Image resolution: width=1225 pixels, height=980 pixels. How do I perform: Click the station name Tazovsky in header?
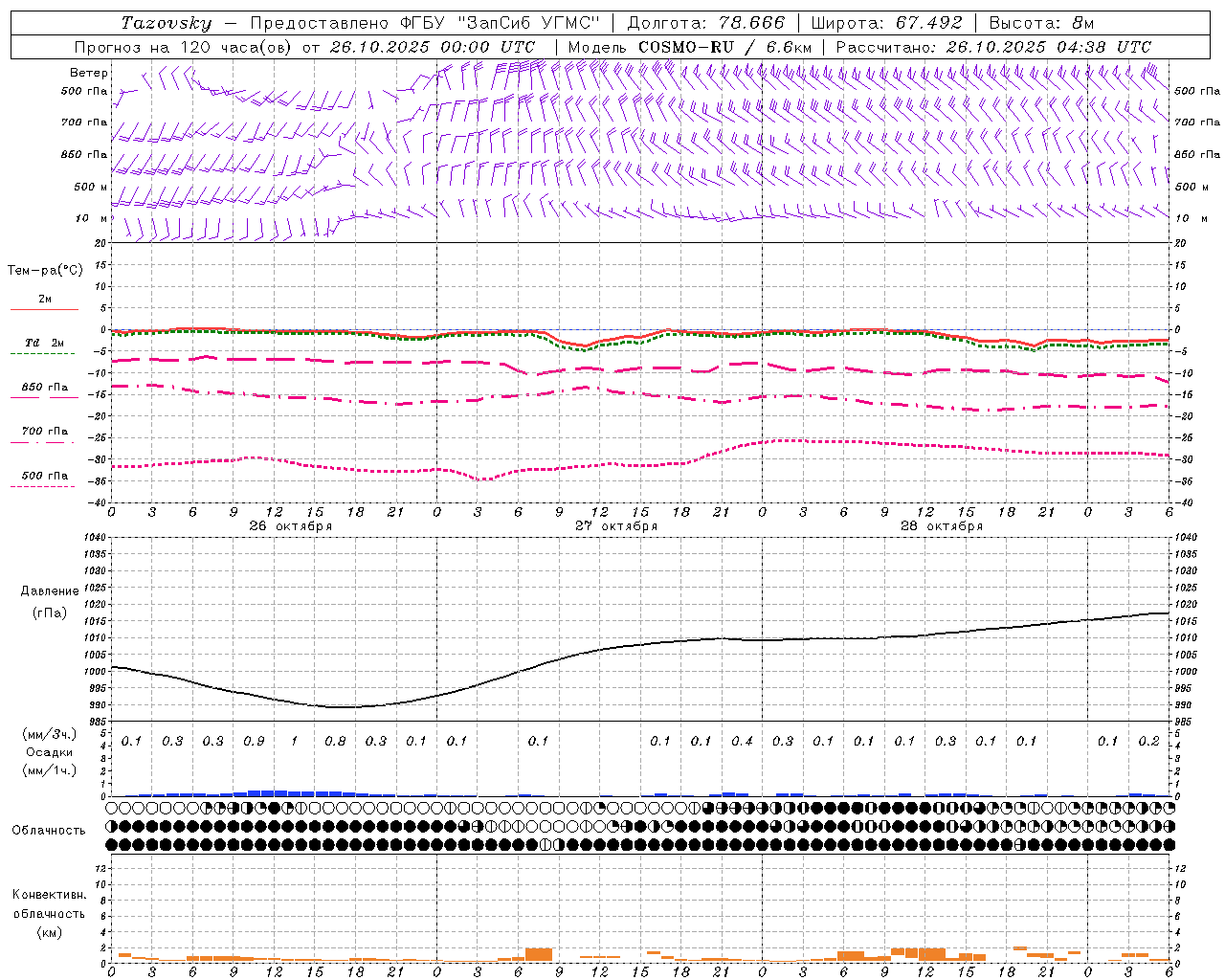pos(166,23)
